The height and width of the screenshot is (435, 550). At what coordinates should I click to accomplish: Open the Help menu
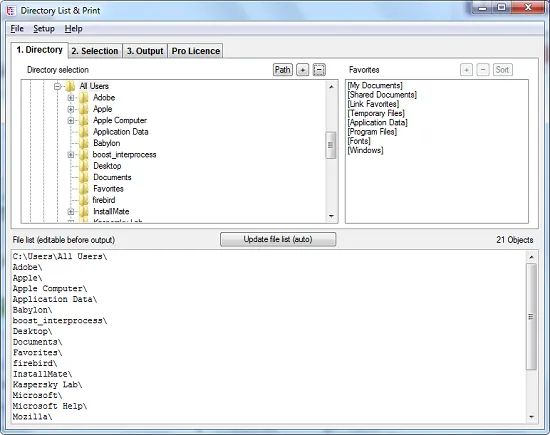click(73, 29)
